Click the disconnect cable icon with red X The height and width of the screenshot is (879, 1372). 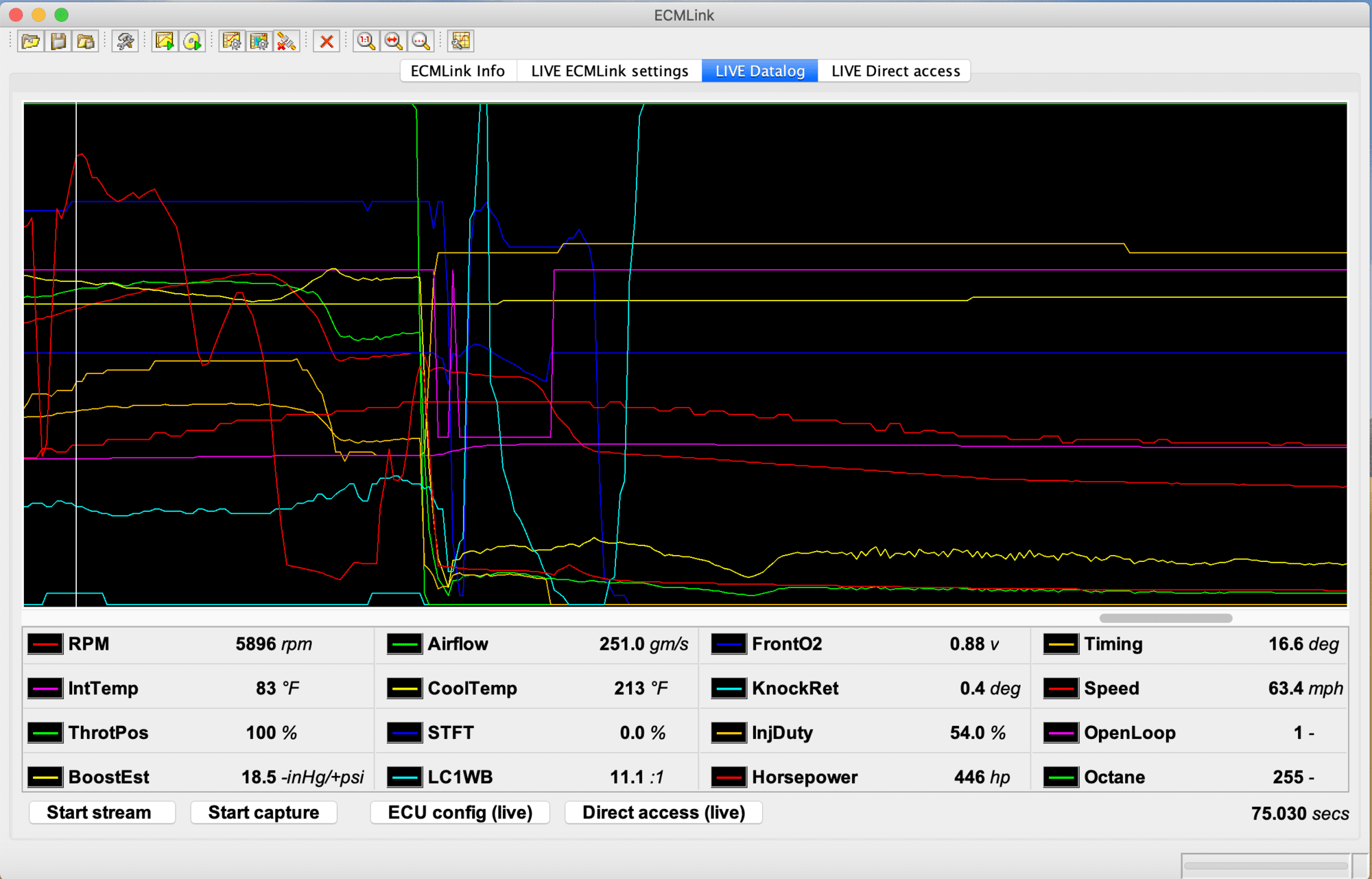point(287,42)
